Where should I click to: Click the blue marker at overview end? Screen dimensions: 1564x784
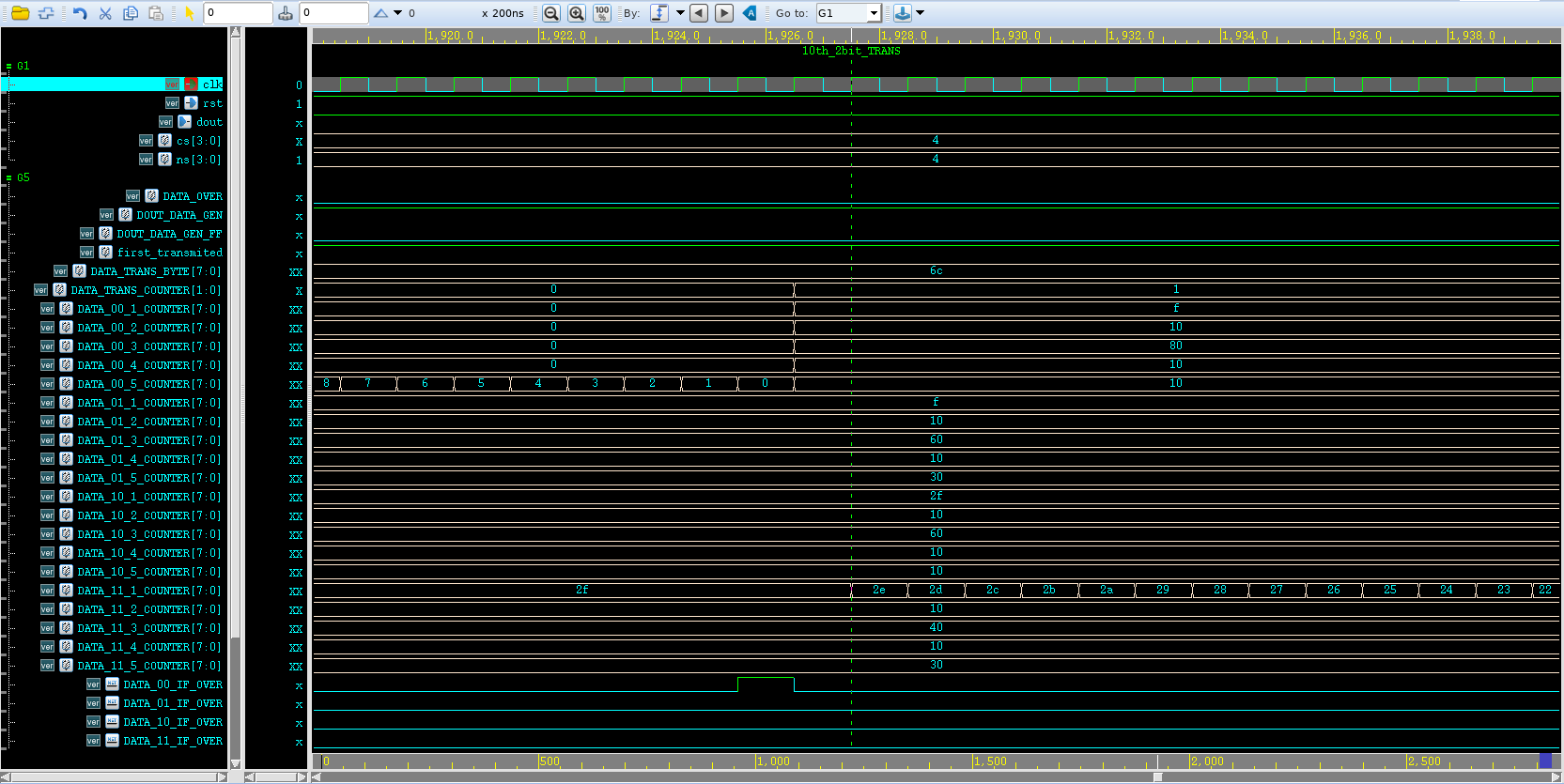point(1545,761)
